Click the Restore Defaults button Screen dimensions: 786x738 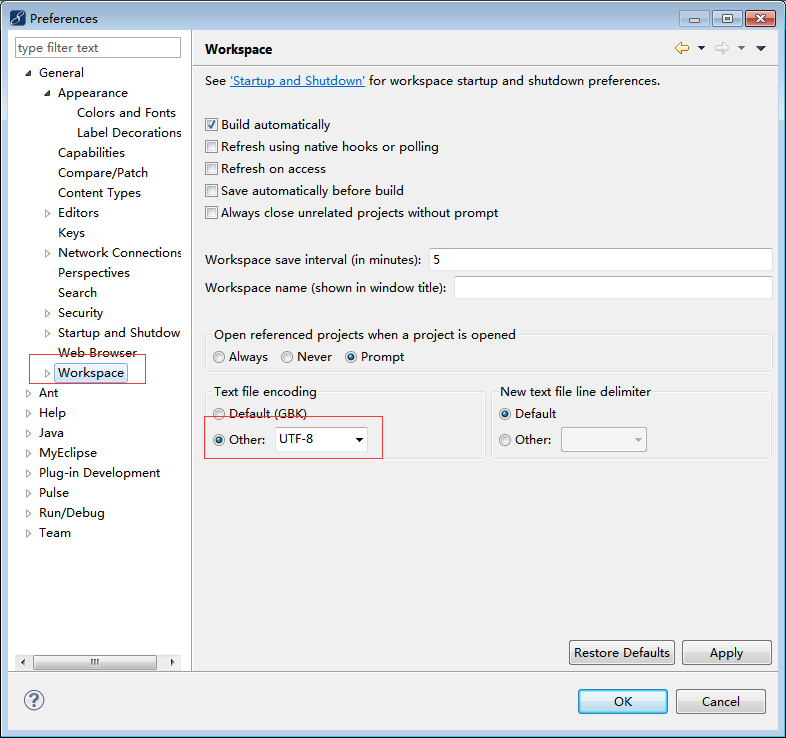[622, 653]
